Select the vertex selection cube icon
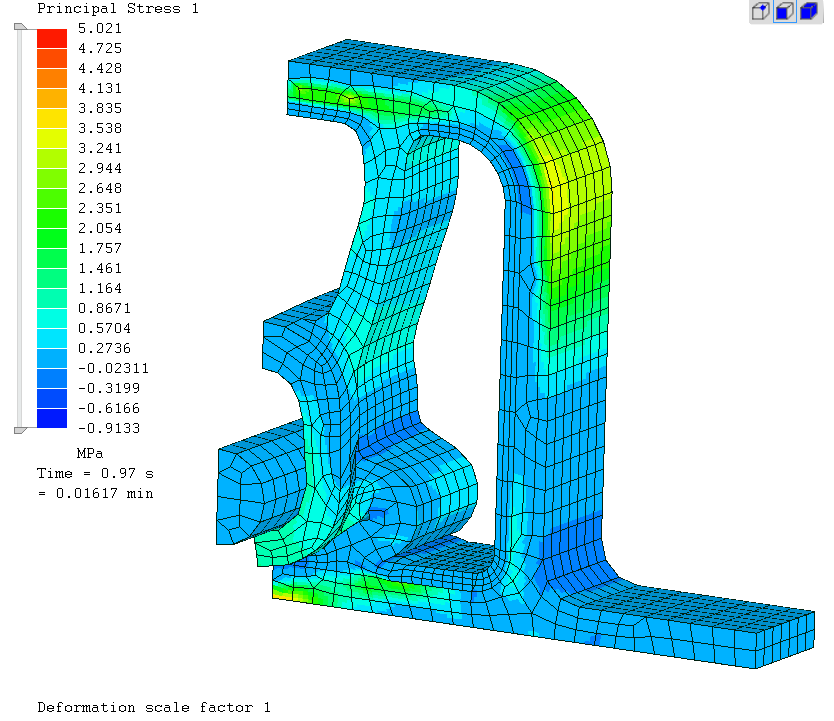 click(x=760, y=11)
